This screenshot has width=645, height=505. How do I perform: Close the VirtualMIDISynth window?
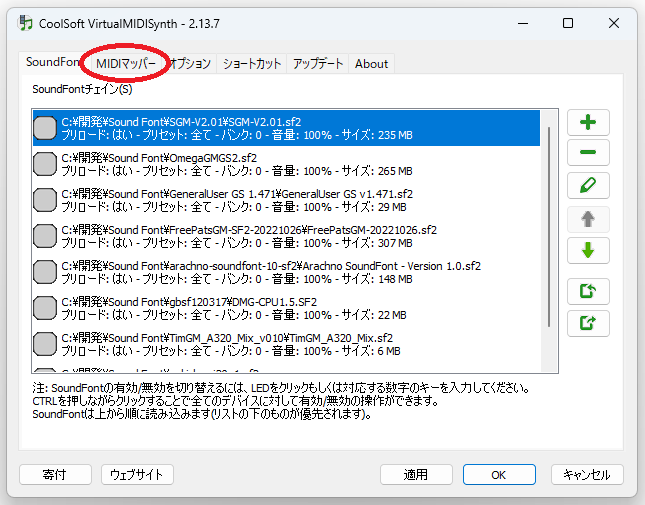[x=614, y=23]
